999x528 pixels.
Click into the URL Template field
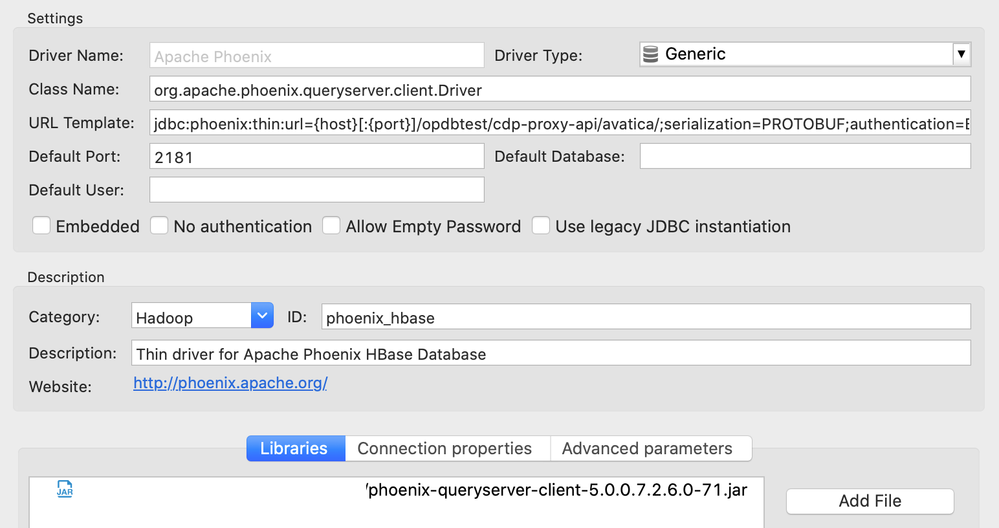[x=560, y=123]
